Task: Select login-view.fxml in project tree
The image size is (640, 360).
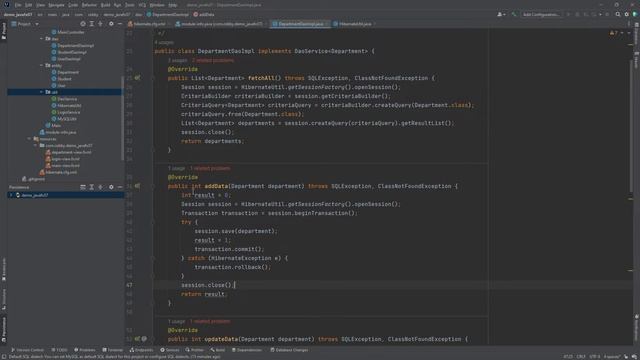Action: 62,159
